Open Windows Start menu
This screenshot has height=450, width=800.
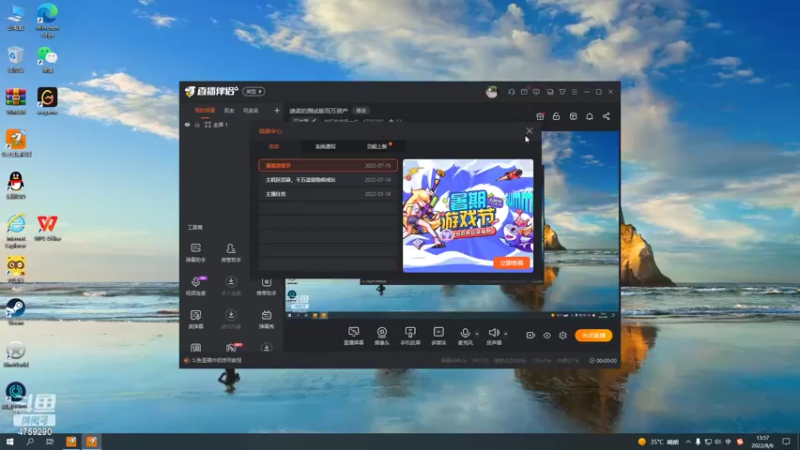point(10,442)
